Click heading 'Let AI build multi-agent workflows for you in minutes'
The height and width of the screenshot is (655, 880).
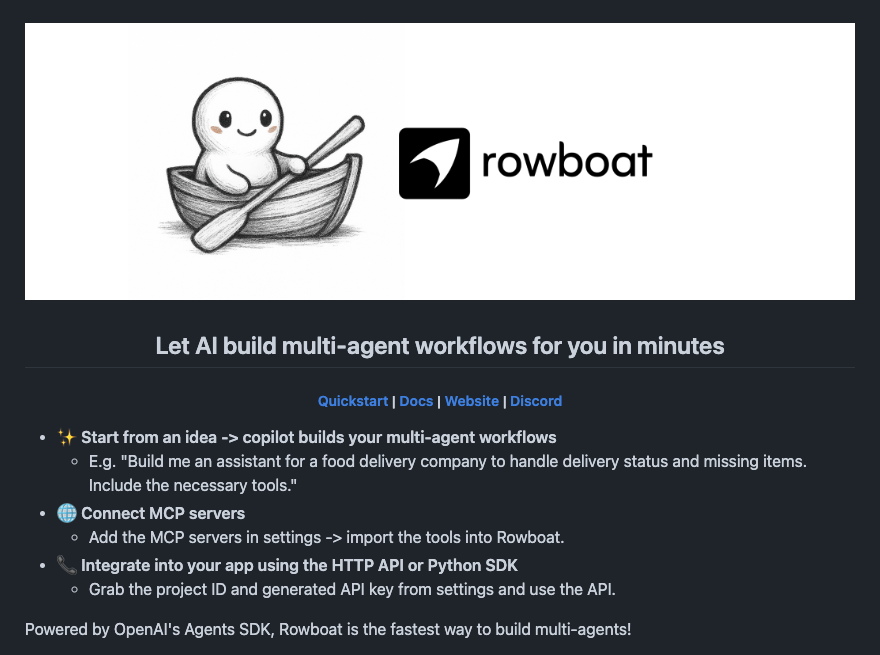440,346
